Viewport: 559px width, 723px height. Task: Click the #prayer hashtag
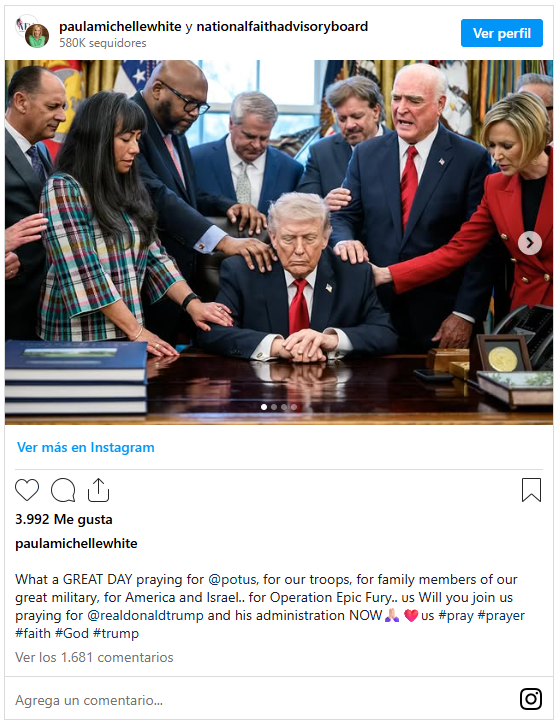coord(501,616)
